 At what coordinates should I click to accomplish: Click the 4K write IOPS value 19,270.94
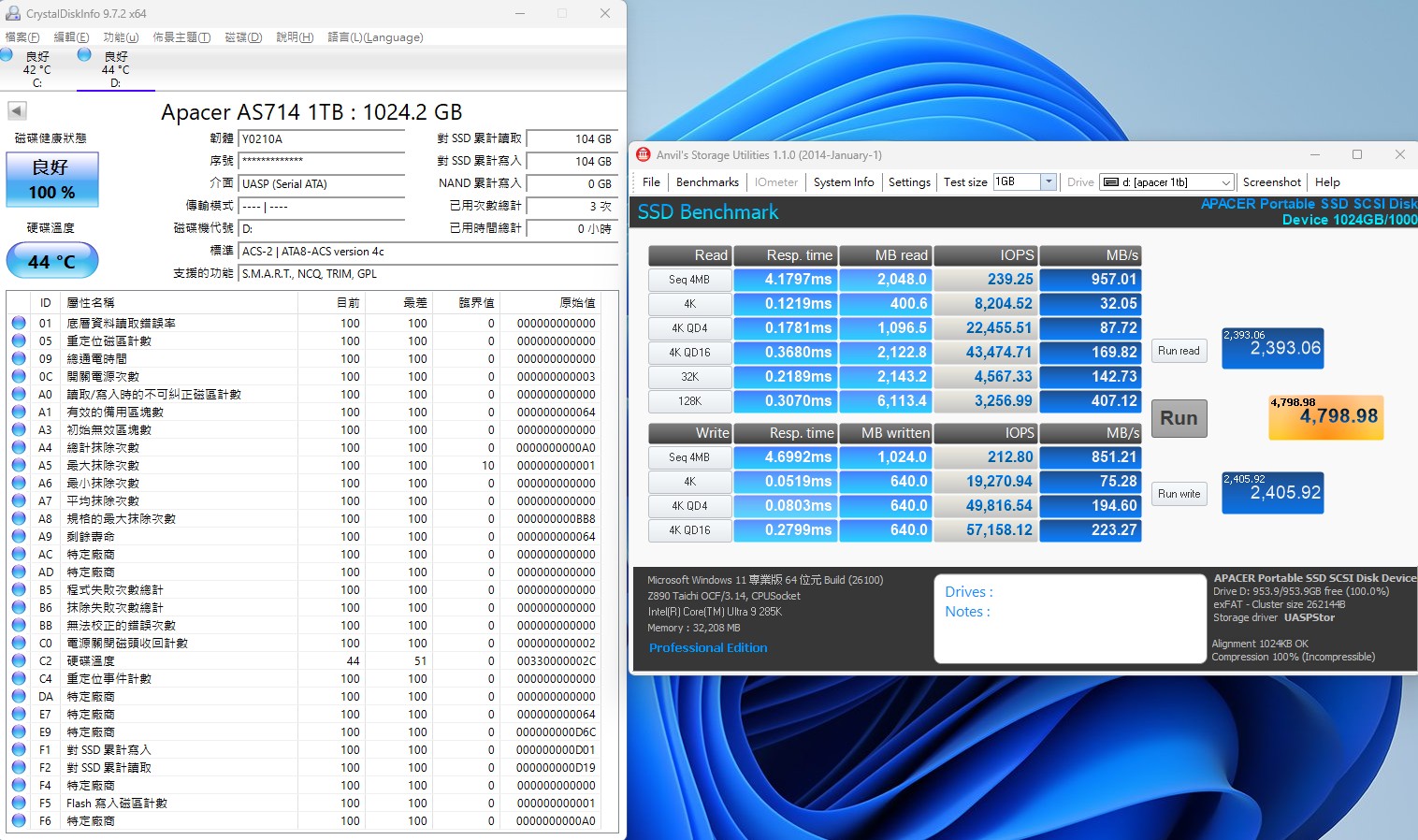pos(986,482)
